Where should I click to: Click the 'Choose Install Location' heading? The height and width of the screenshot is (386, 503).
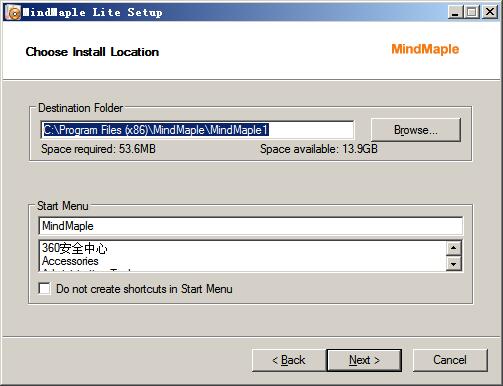coord(92,52)
